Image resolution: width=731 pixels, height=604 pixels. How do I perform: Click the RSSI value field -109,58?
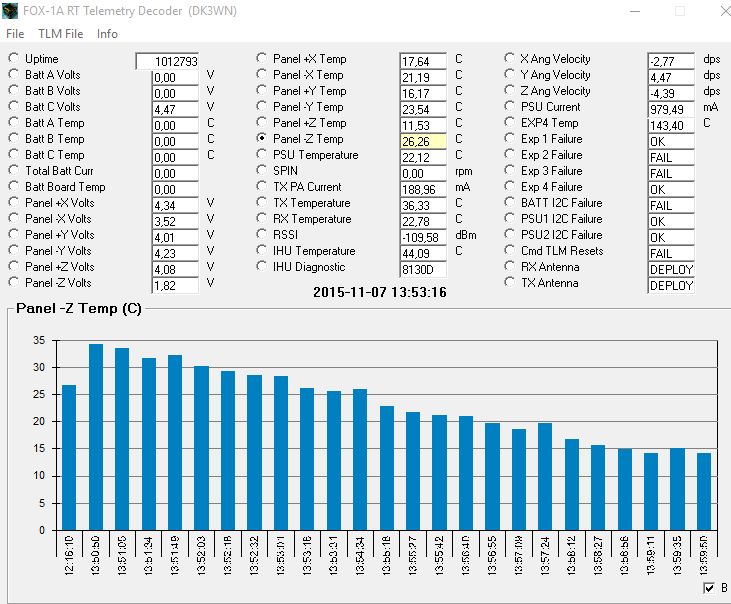423,237
